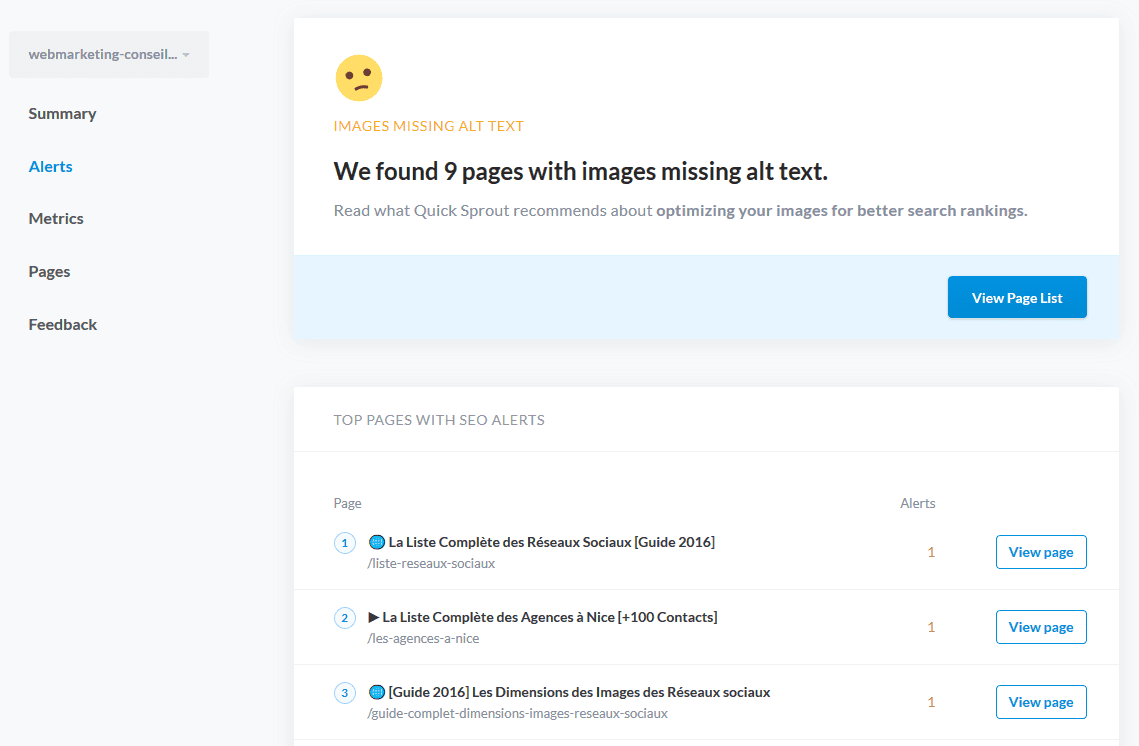
Task: Open the La Liste Complète des Réseaux Sociaux title
Action: click(x=551, y=542)
